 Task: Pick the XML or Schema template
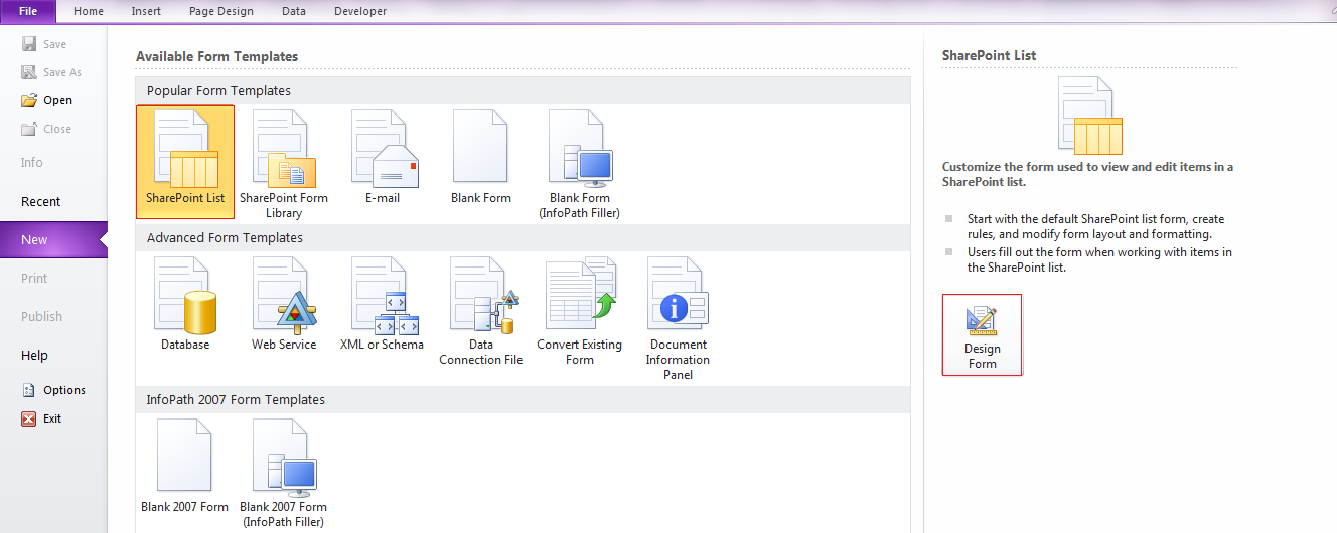382,303
